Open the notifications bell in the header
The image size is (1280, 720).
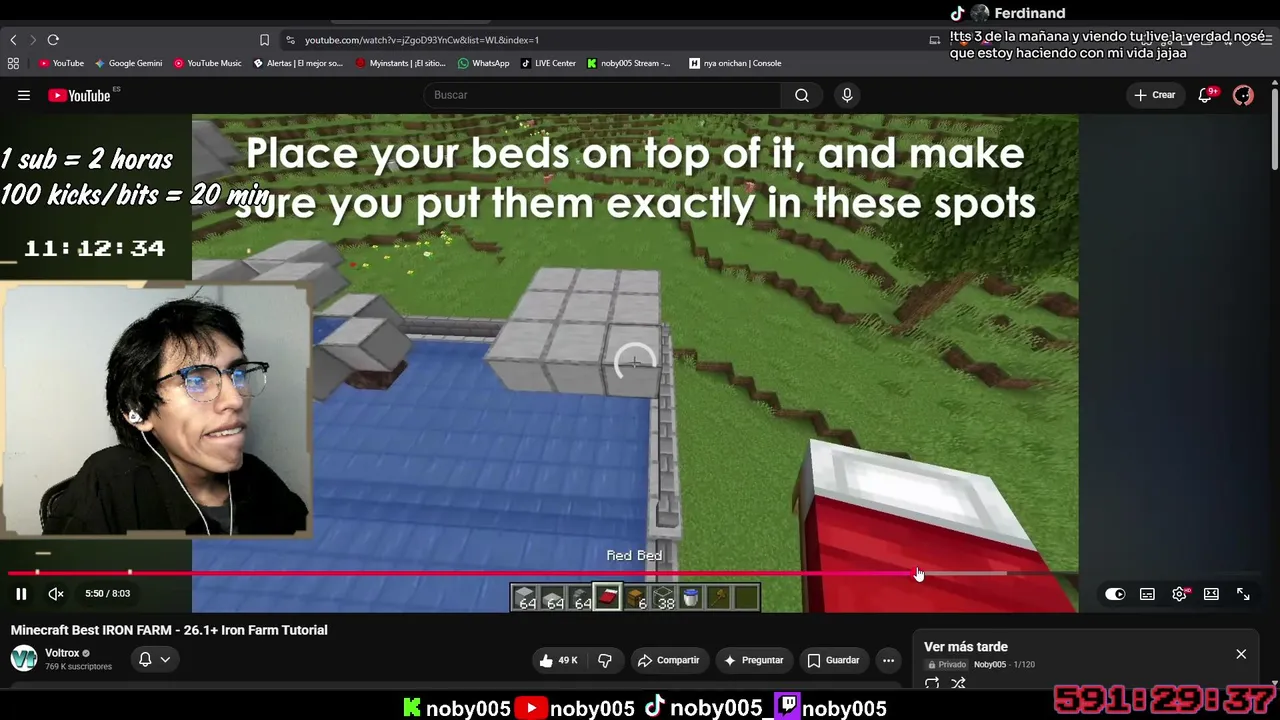[x=1206, y=95]
